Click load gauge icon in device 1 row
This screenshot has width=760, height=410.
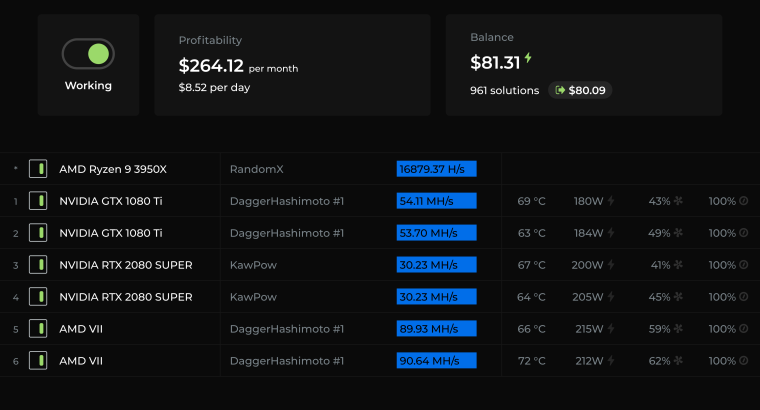point(744,201)
